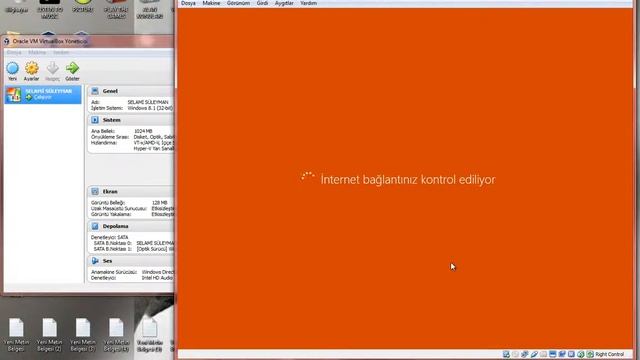Screen dimensions: 640x360
Task: Click the Sistem section icon
Action: (95, 120)
